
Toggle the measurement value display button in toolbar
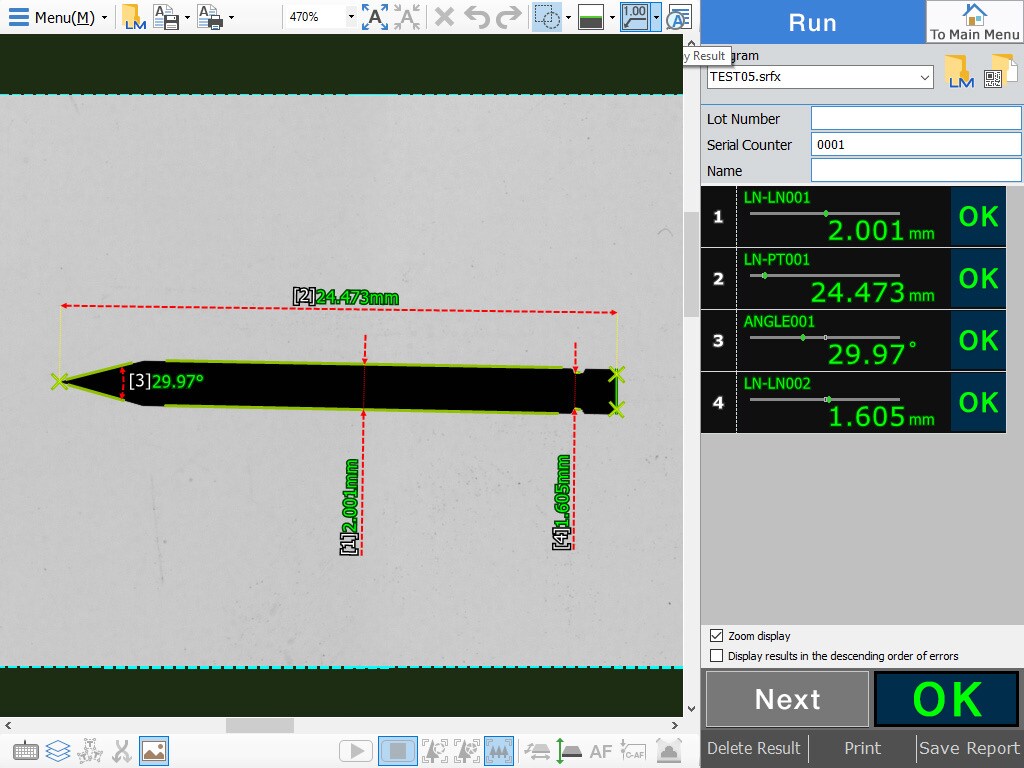pyautogui.click(x=634, y=17)
